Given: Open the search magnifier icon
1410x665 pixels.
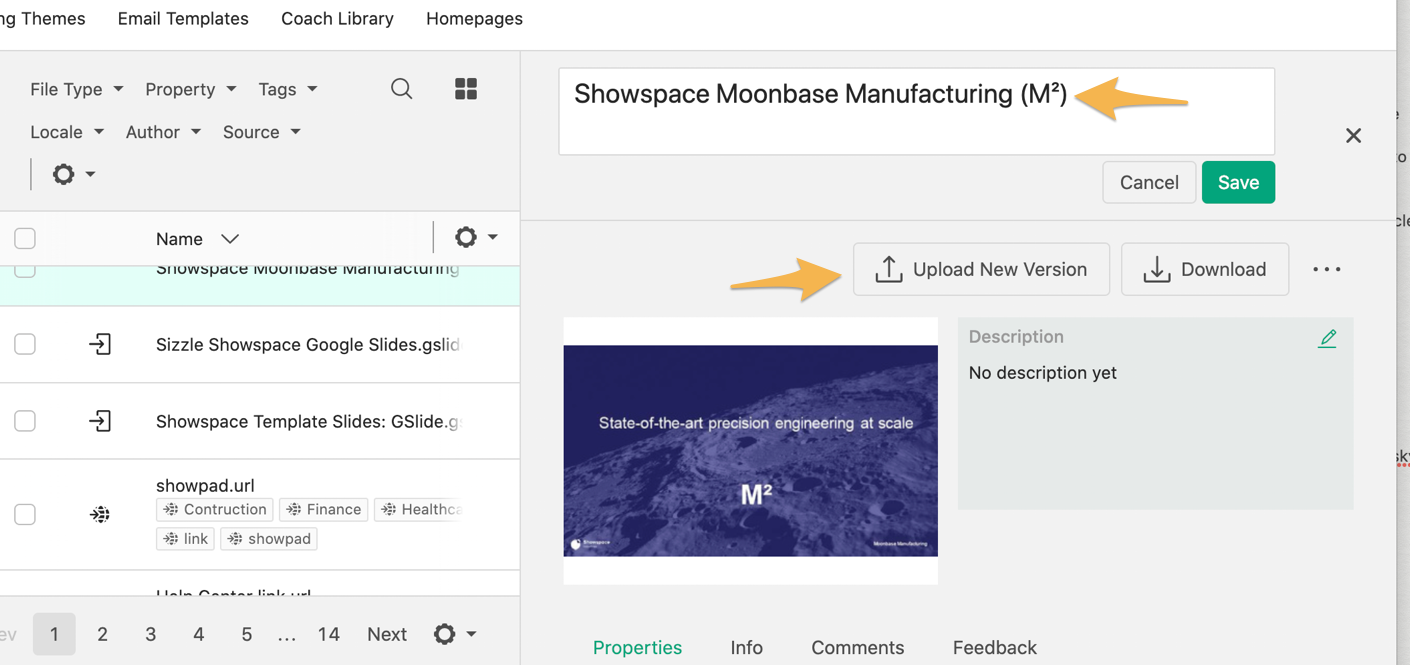Looking at the screenshot, I should click(401, 89).
